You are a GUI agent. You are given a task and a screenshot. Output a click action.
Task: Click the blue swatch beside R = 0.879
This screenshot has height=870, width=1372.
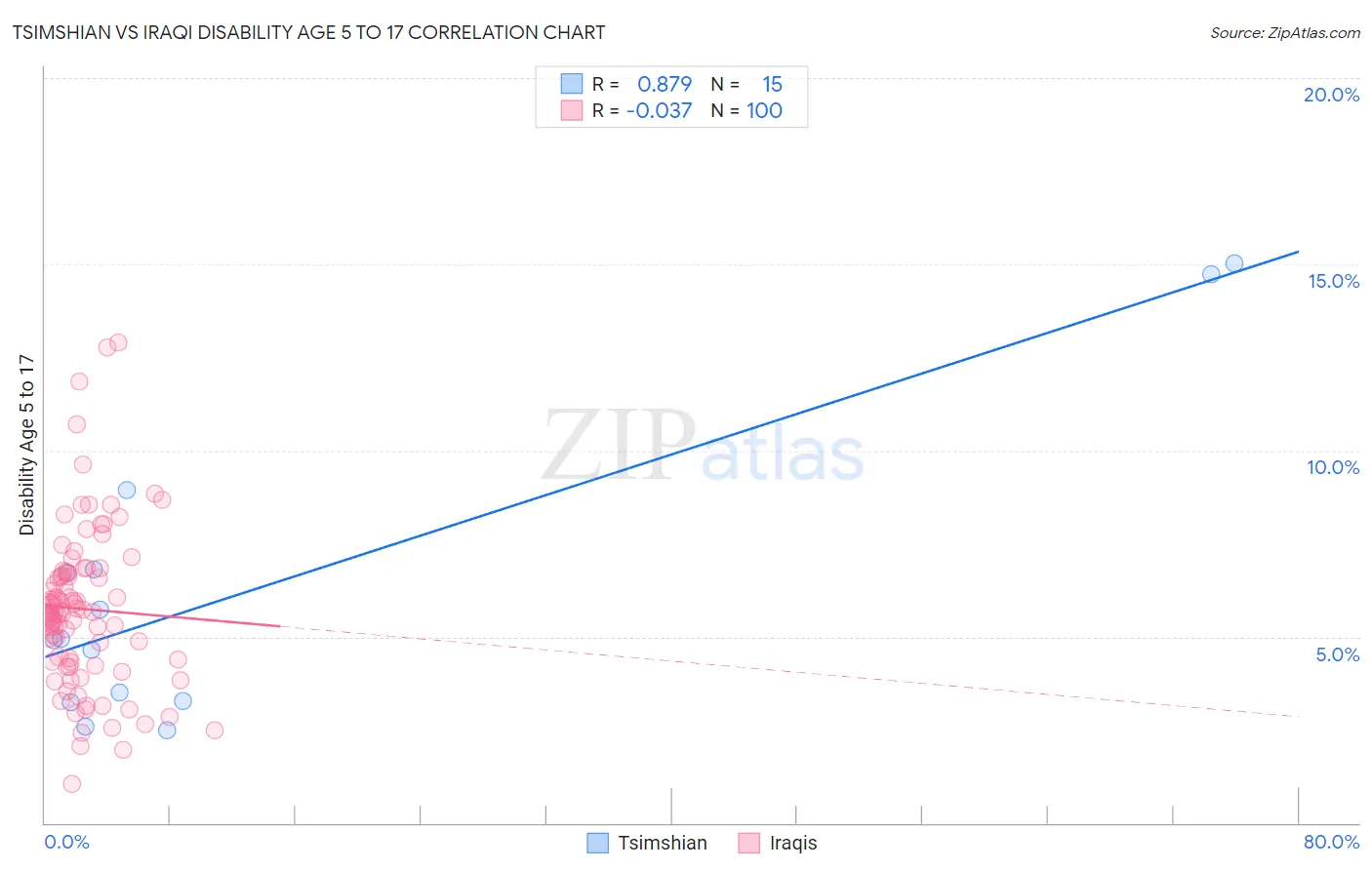pyautogui.click(x=572, y=84)
